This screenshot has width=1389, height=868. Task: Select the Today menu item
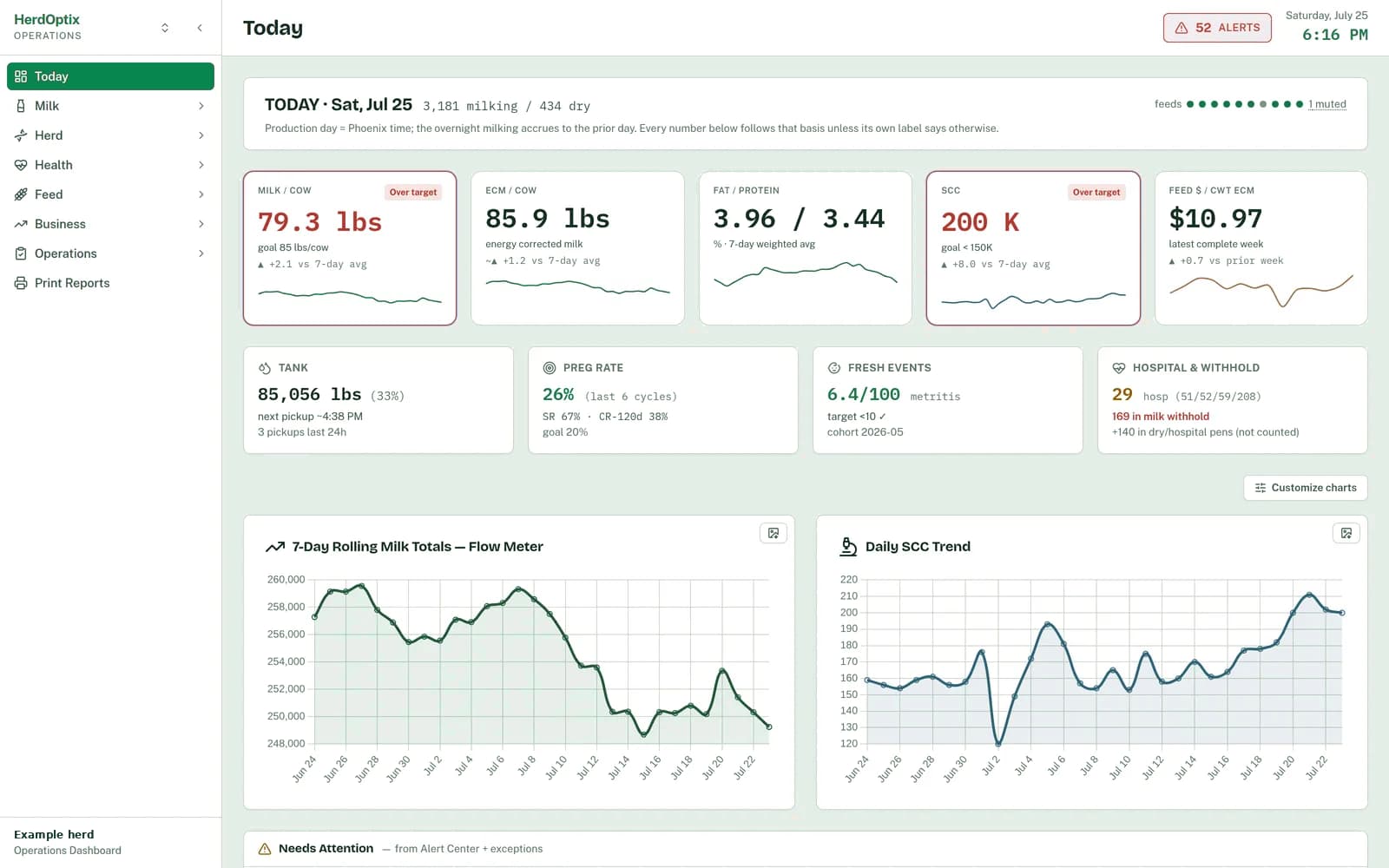(x=110, y=76)
